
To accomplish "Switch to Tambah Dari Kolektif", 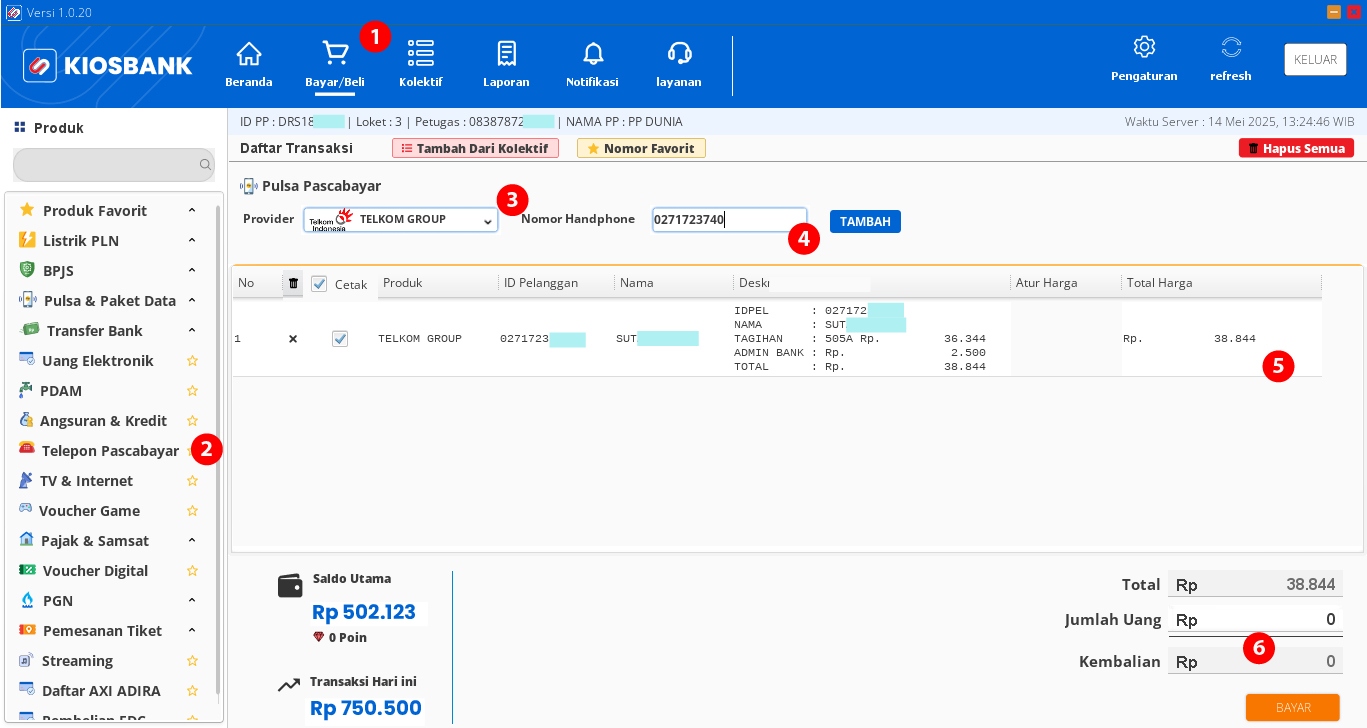I will pos(475,147).
